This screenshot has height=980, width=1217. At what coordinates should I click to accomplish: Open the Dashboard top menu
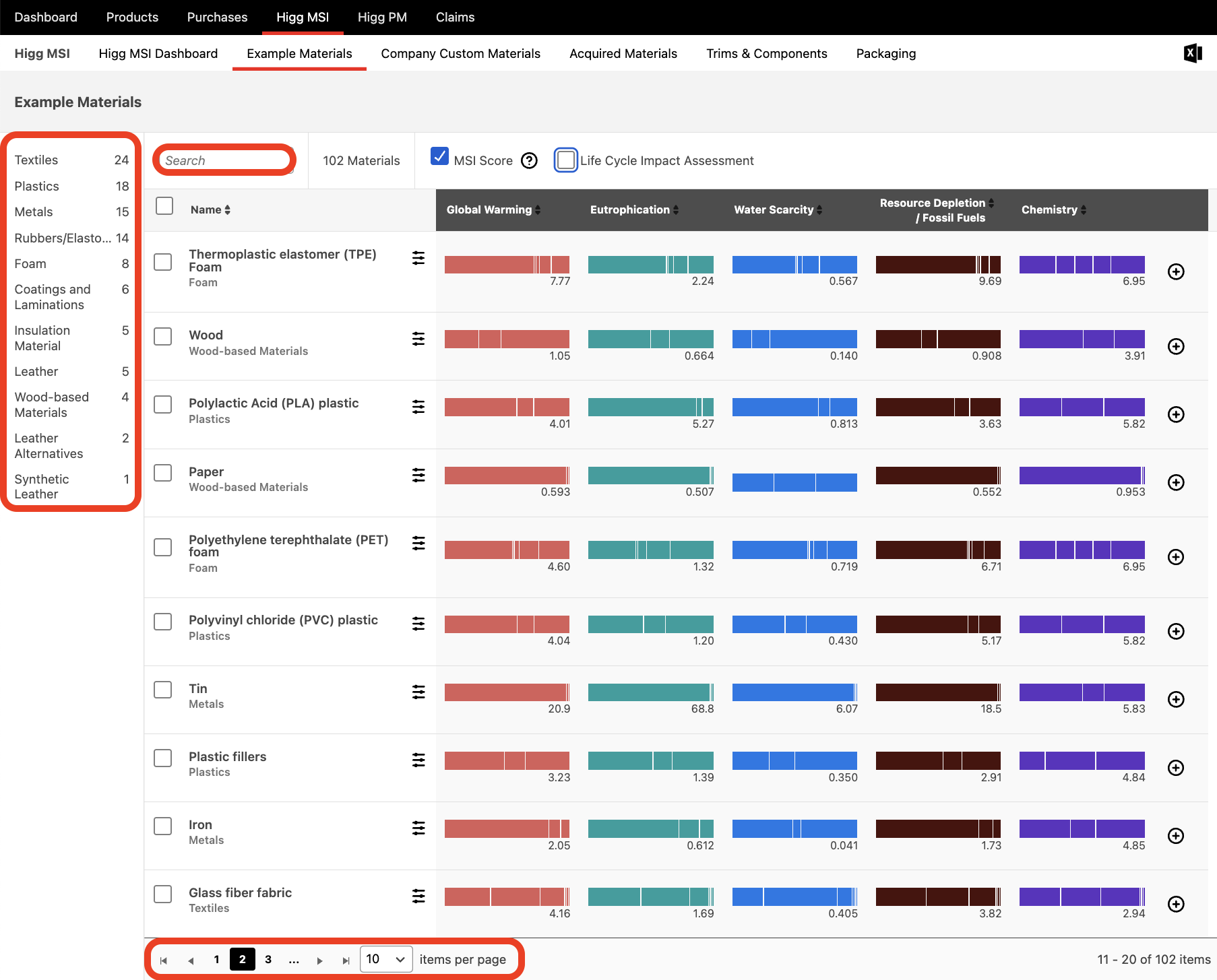click(46, 17)
